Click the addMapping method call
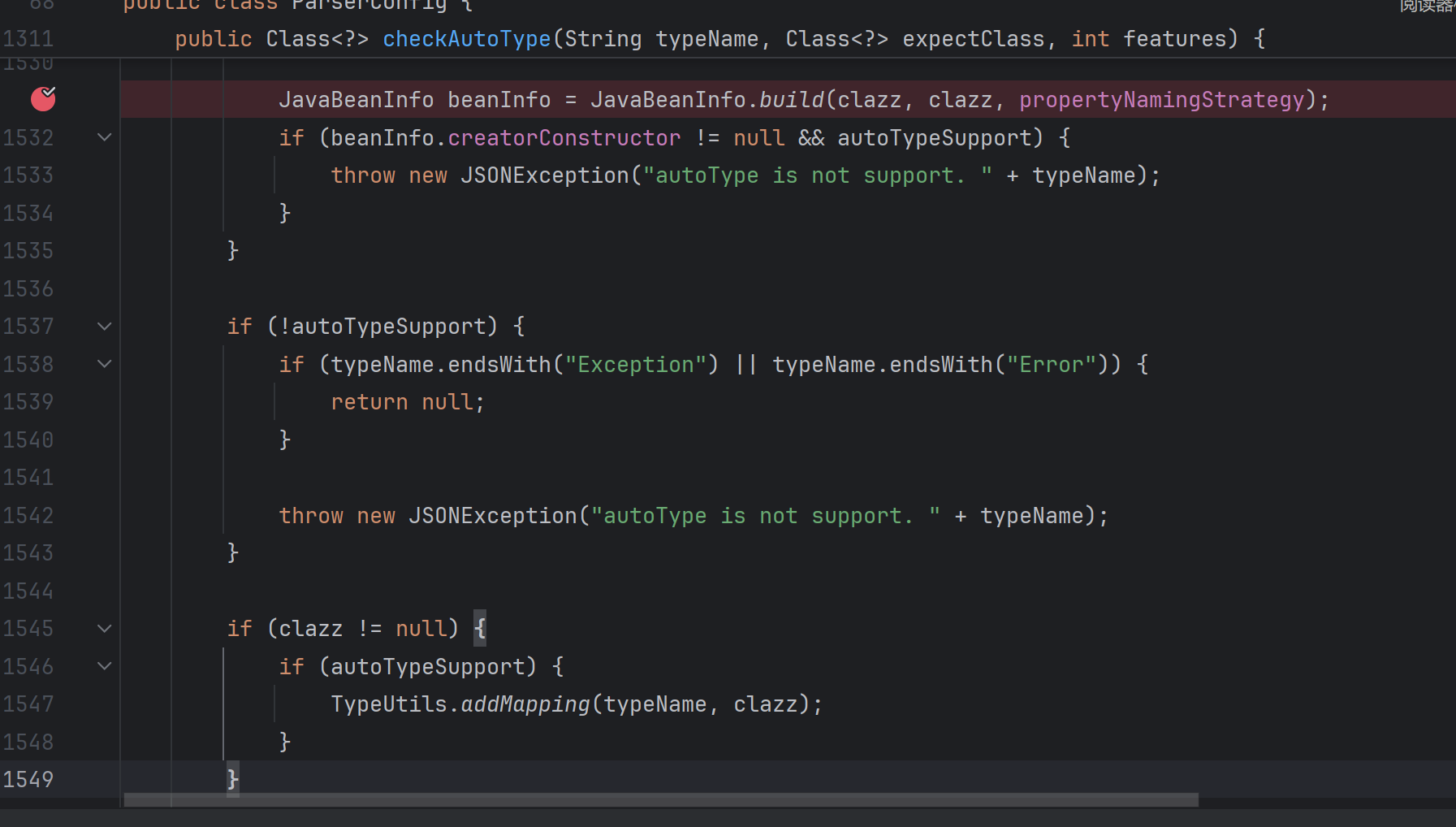Viewport: 1456px width, 827px height. 525,704
